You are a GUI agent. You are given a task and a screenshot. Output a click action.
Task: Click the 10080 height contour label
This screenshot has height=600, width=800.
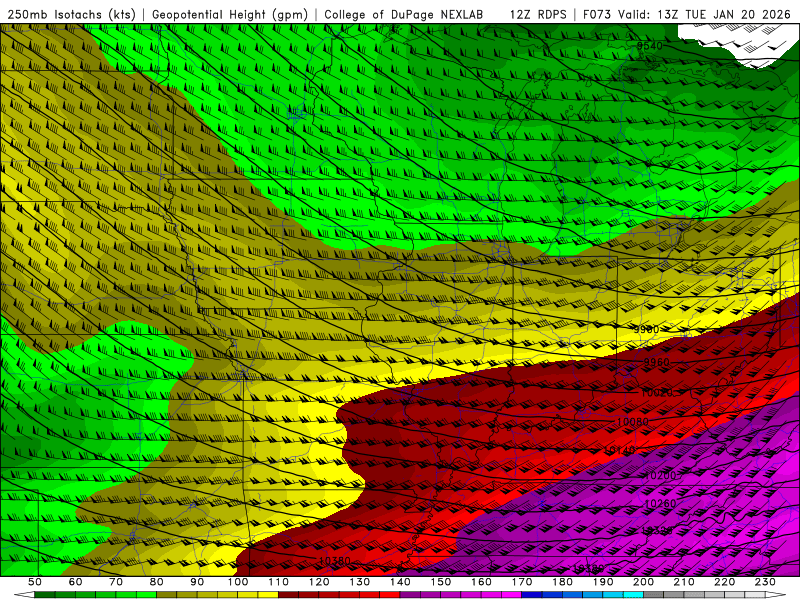pos(633,422)
